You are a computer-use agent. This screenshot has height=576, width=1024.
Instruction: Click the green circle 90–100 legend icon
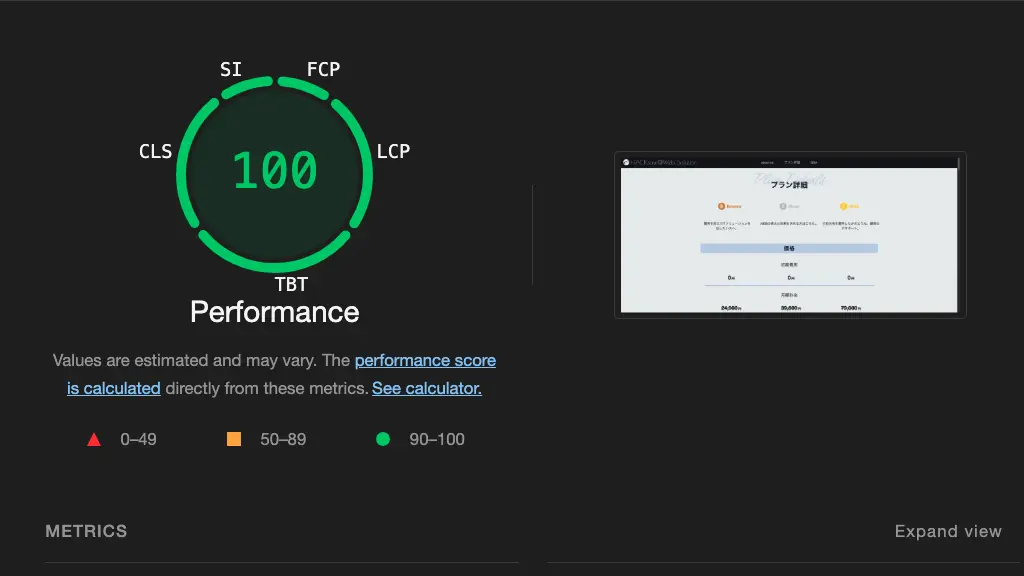383,439
